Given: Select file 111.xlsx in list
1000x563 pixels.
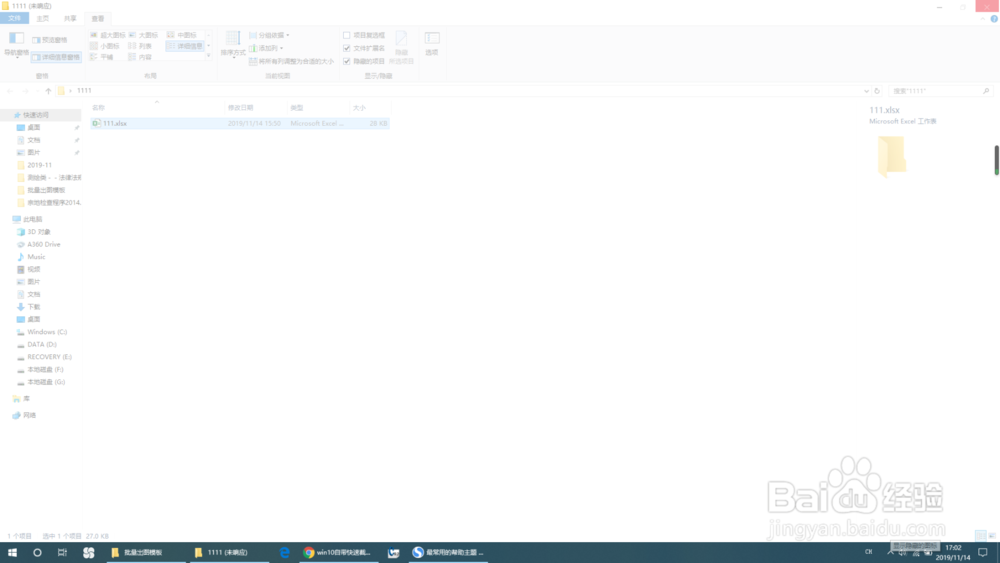Looking at the screenshot, I should click(x=239, y=123).
